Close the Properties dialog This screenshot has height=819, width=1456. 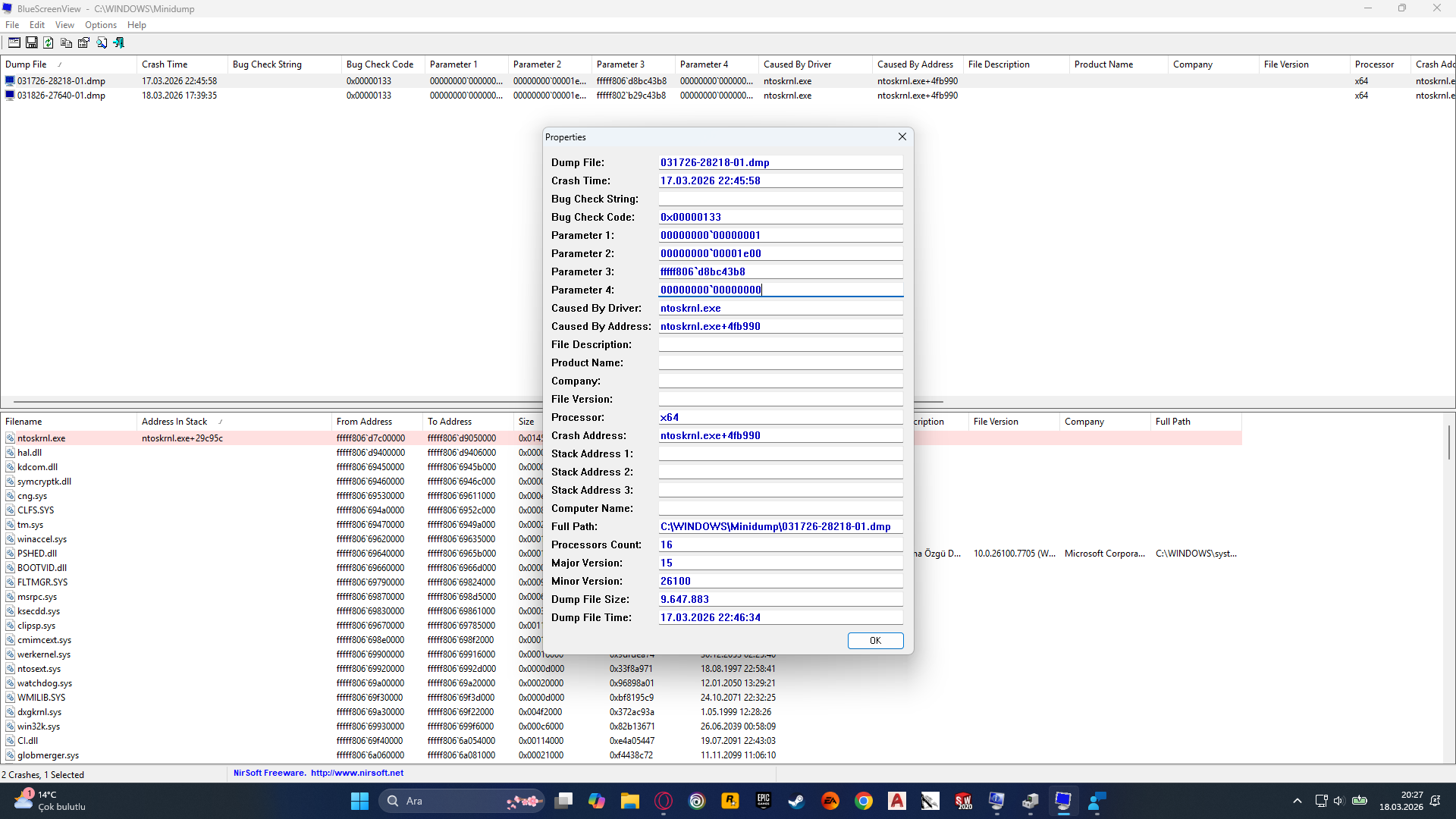click(902, 136)
